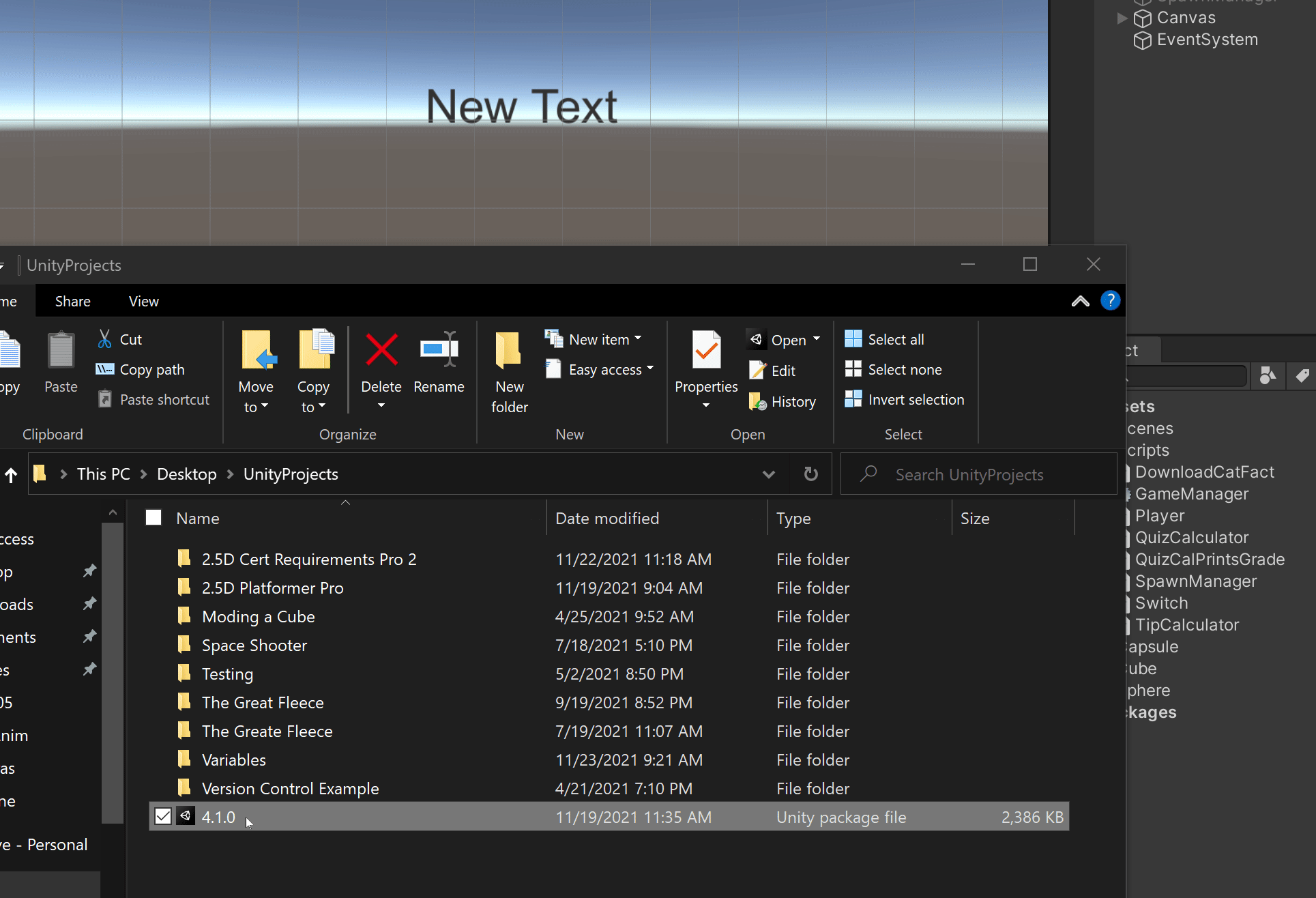Click Desktop in the breadcrumb path
Image resolution: width=1316 pixels, height=898 pixels.
[186, 474]
